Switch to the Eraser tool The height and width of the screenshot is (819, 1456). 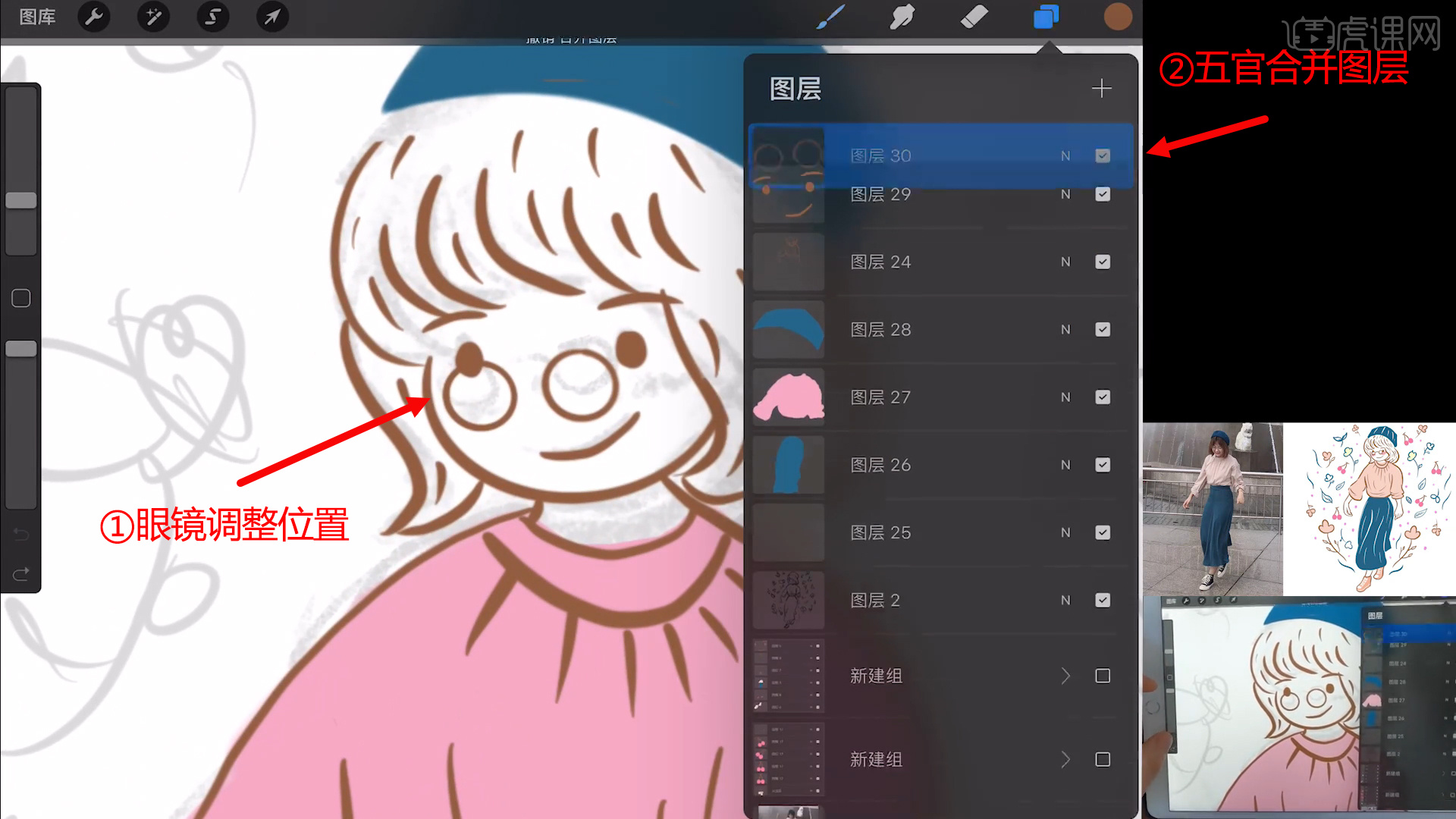click(974, 16)
